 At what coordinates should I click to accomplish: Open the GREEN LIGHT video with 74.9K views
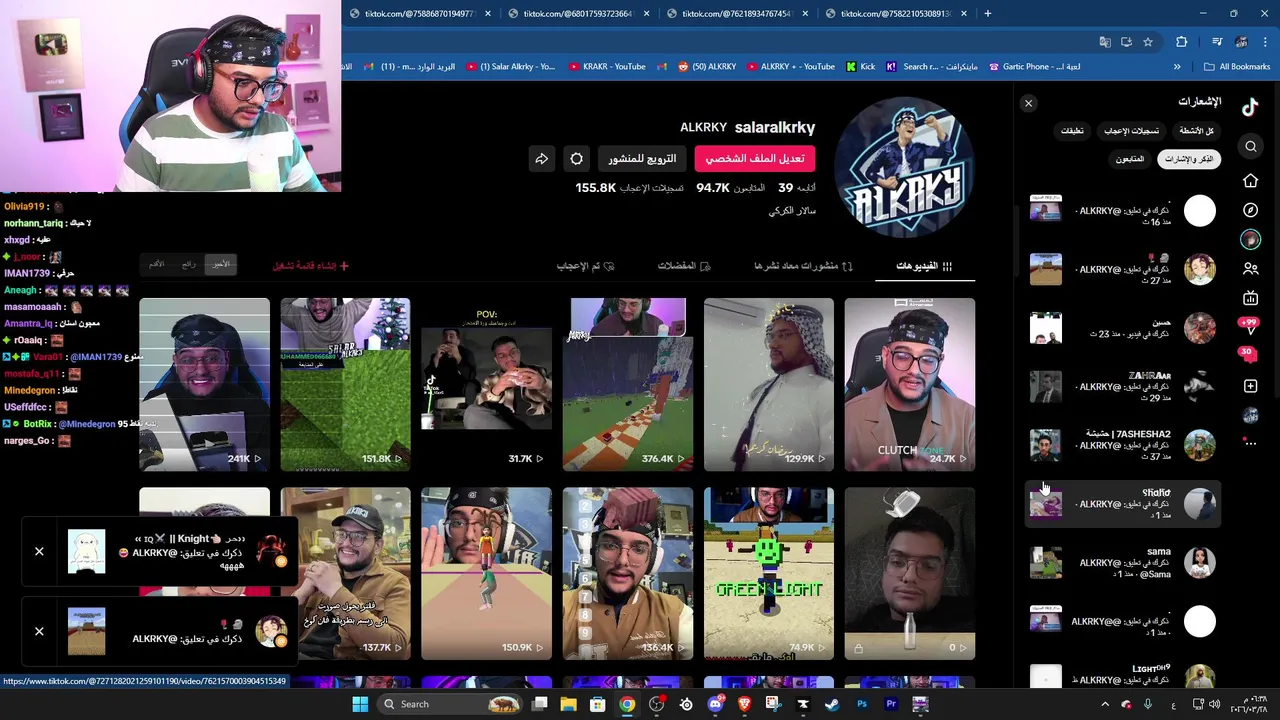[x=768, y=574]
